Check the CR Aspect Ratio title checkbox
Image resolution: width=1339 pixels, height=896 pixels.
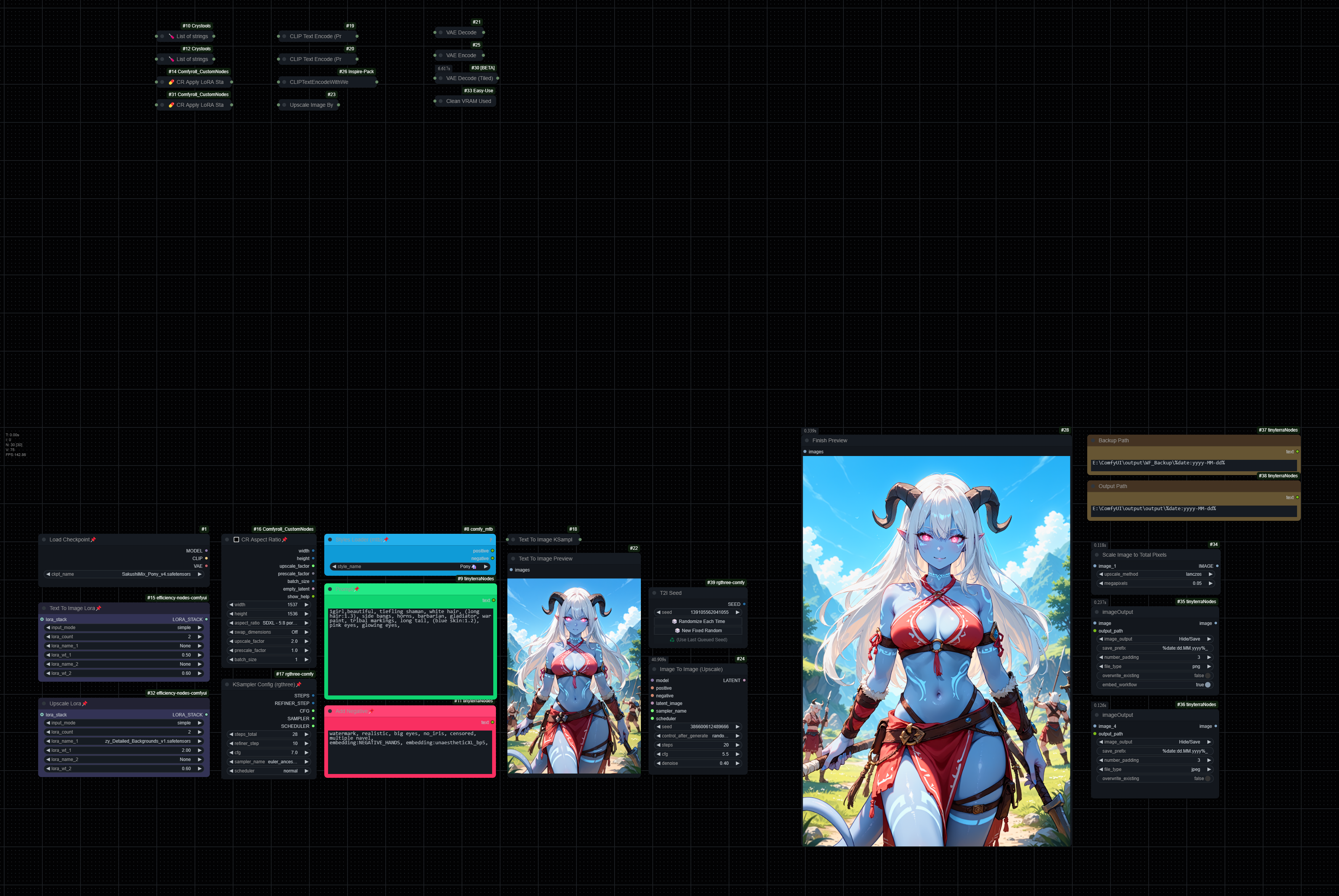236,540
